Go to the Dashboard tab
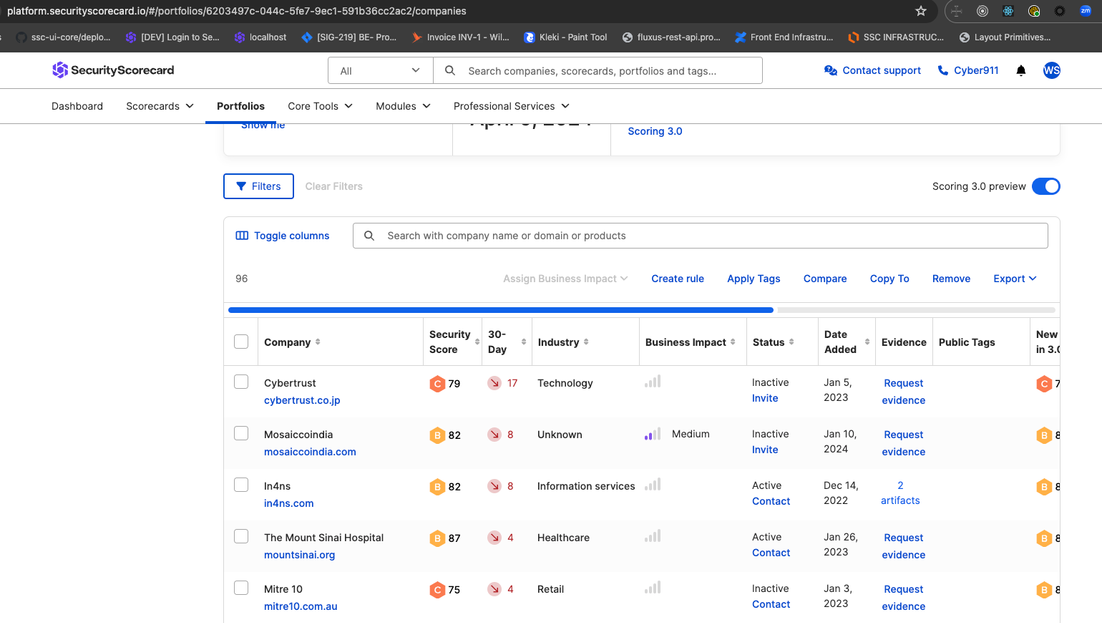Viewport: 1102px width, 623px height. [77, 106]
